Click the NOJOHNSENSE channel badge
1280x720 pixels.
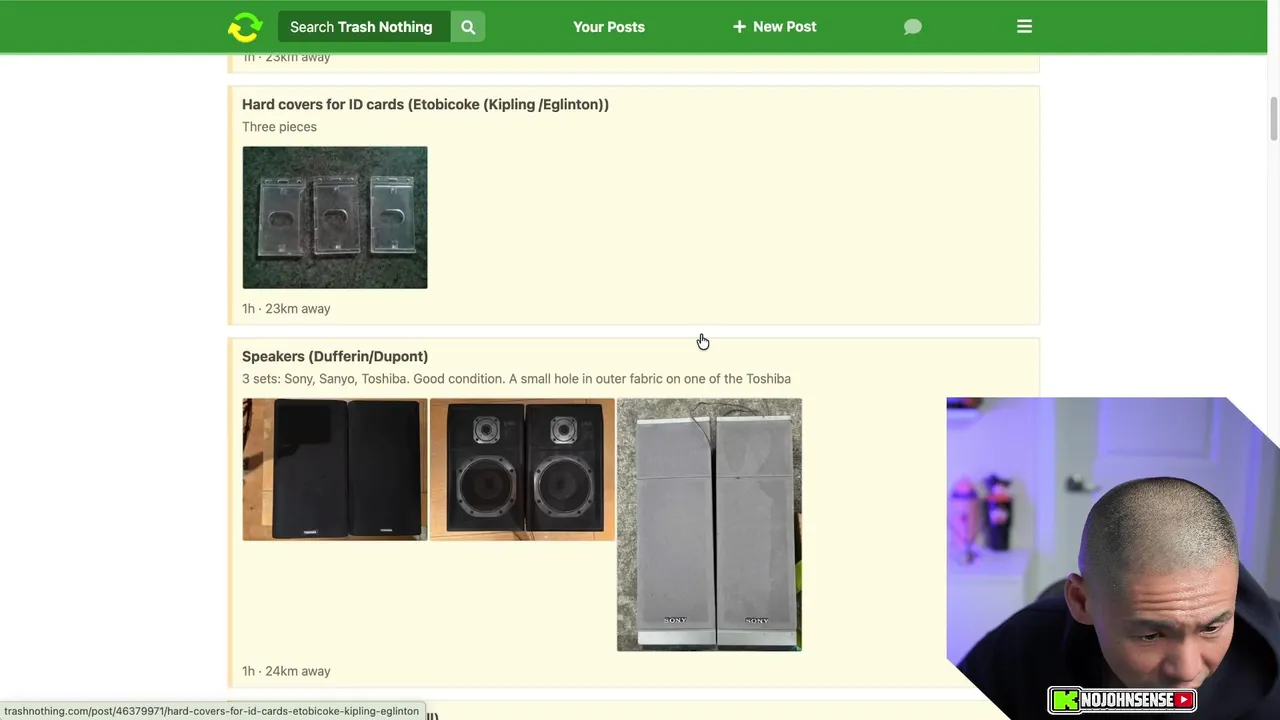coord(1122,700)
